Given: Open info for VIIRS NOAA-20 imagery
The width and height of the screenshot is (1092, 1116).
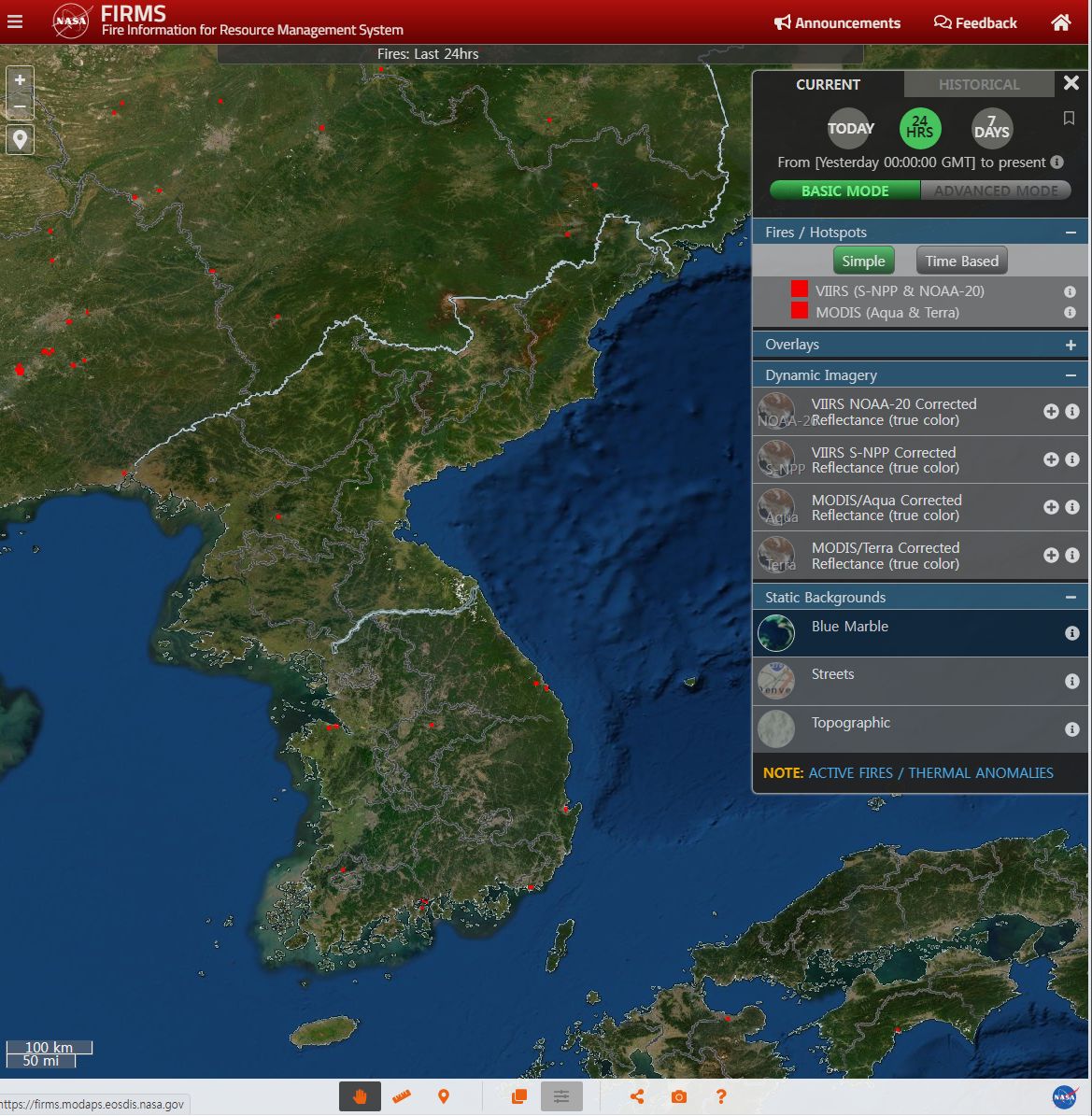Looking at the screenshot, I should (1072, 412).
